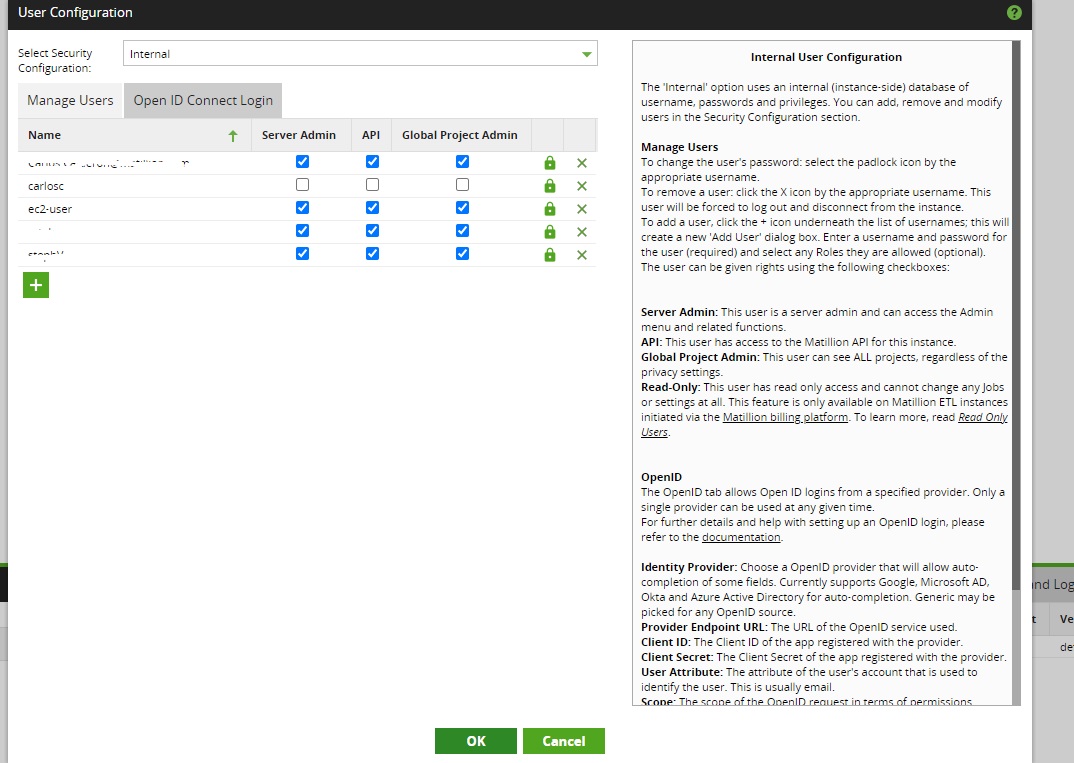Uncheck API access for ec2-user
The height and width of the screenshot is (763, 1074).
pos(372,208)
